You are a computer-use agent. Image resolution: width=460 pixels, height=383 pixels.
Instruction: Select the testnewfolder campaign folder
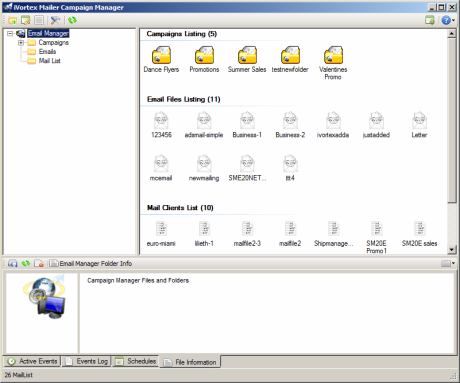pos(290,60)
